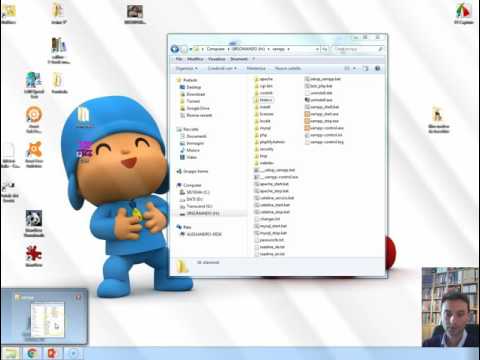
Task: Open recent pages dropdown beside navigation arrows
Action: [191, 49]
